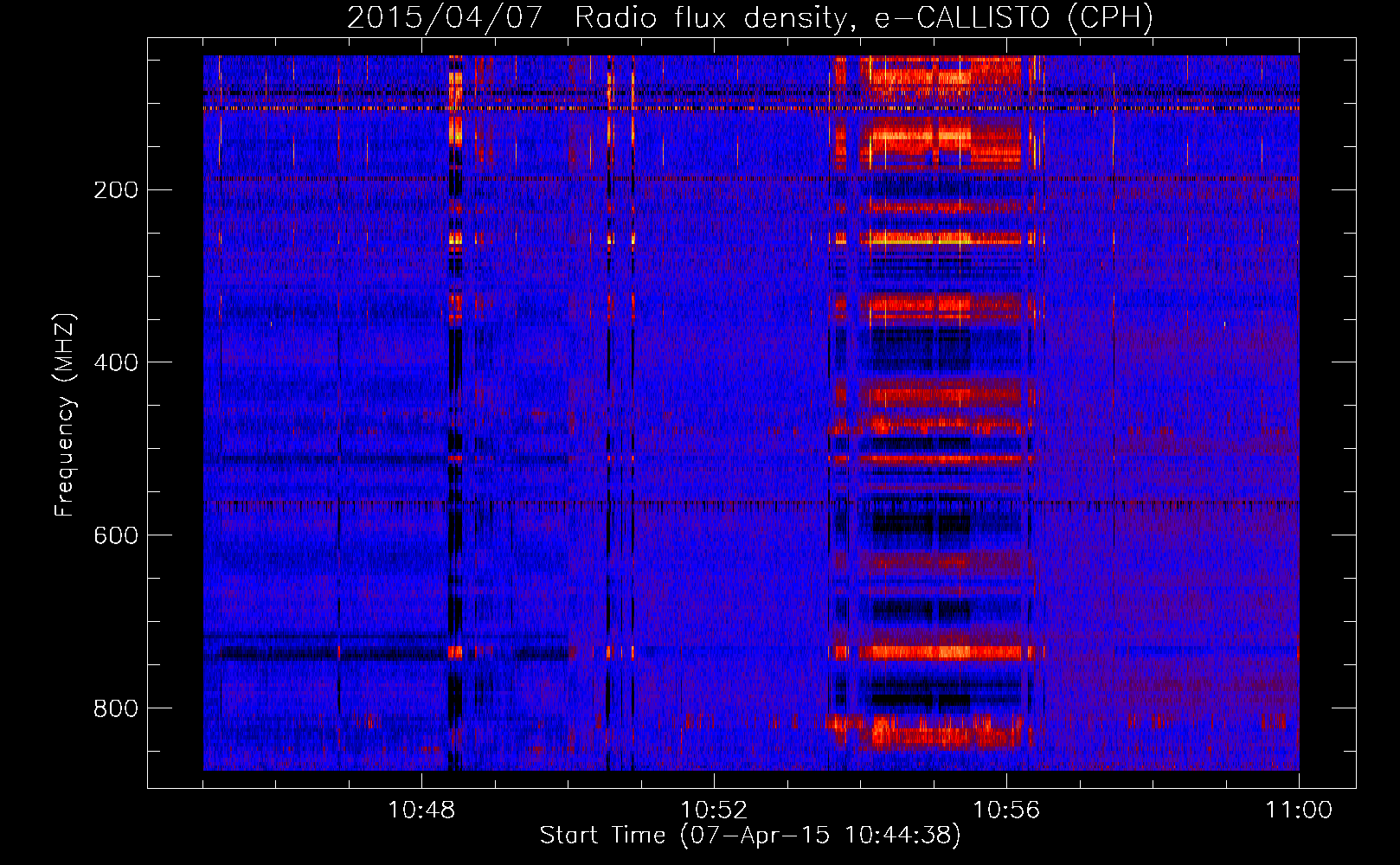Click the 10:56 time tick label
Image resolution: width=1400 pixels, height=865 pixels.
point(1006,810)
